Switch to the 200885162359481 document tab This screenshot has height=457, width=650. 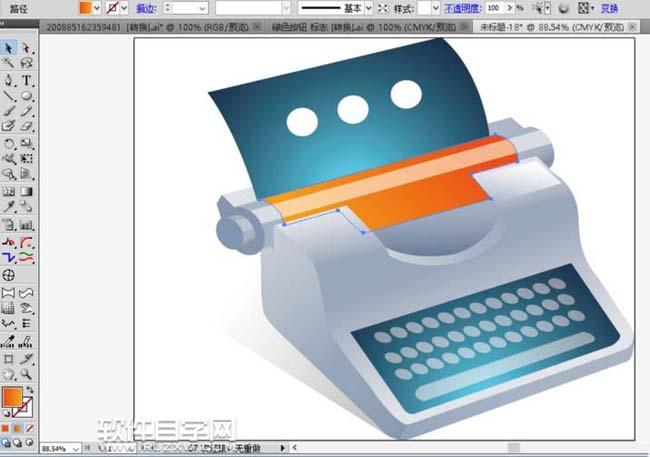(x=147, y=27)
